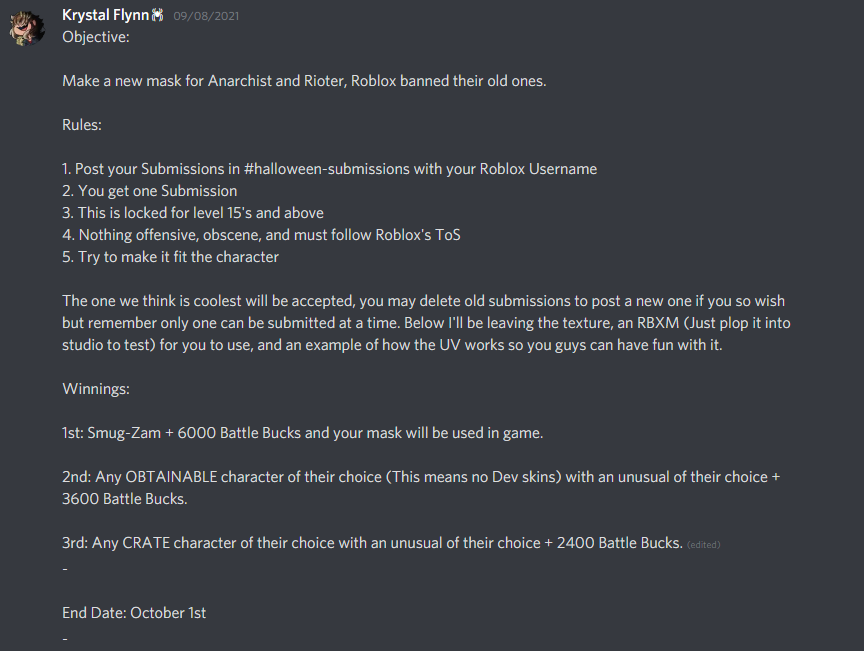
Task: Open Krystal Flynn's profile avatar
Action: (x=27, y=28)
